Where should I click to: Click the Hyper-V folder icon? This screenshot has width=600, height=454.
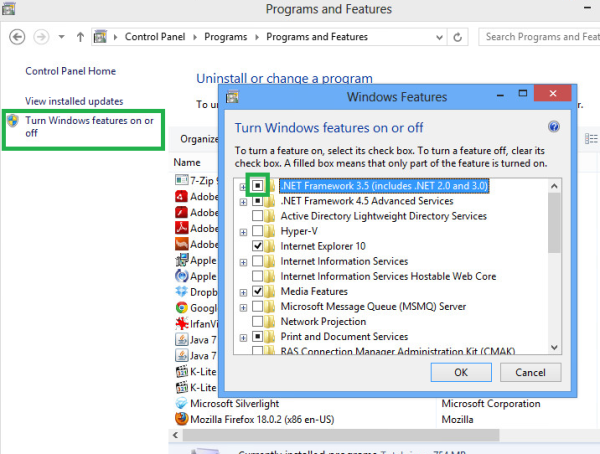[x=270, y=231]
